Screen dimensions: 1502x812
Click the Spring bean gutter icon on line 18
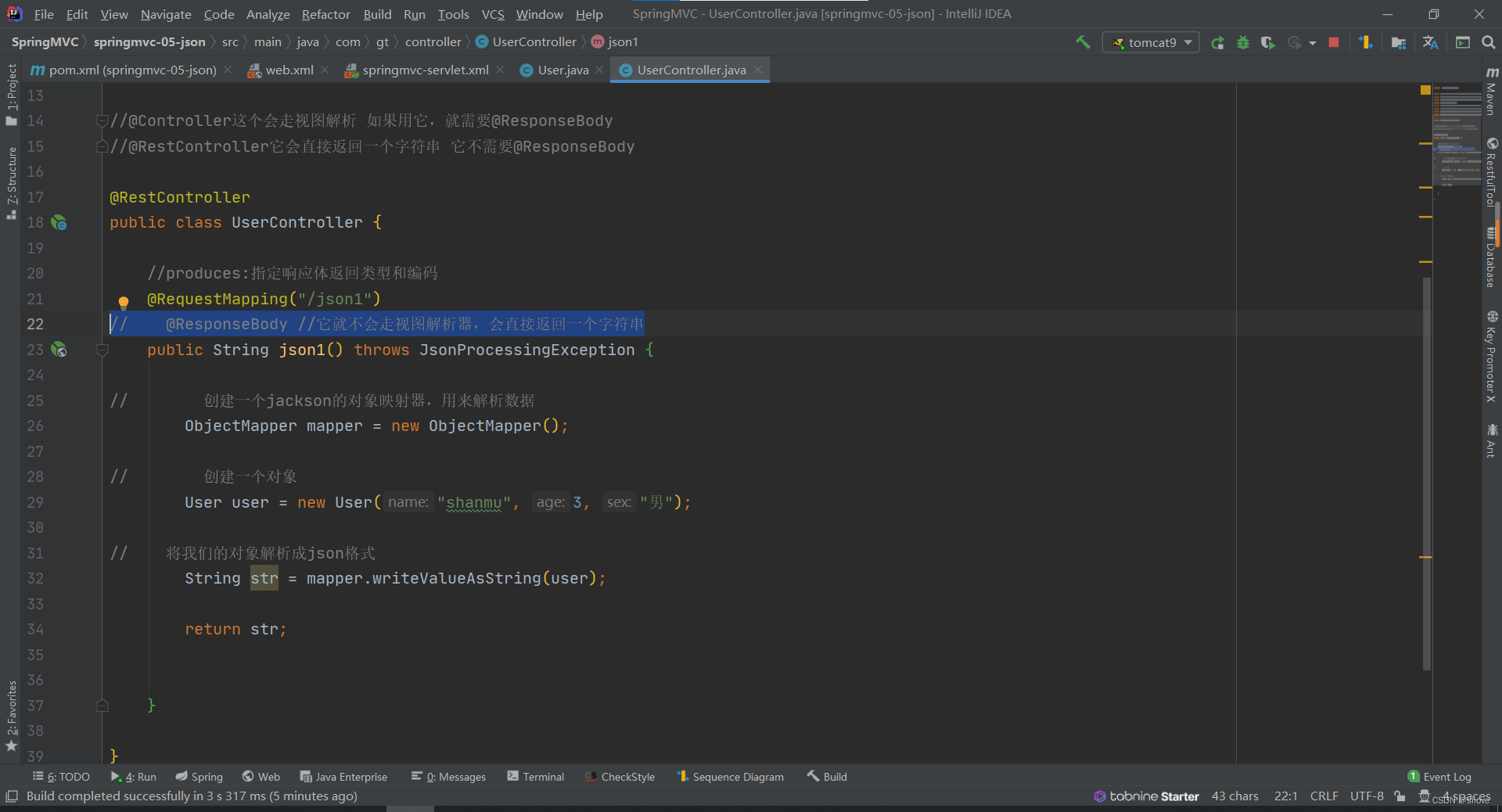point(59,223)
